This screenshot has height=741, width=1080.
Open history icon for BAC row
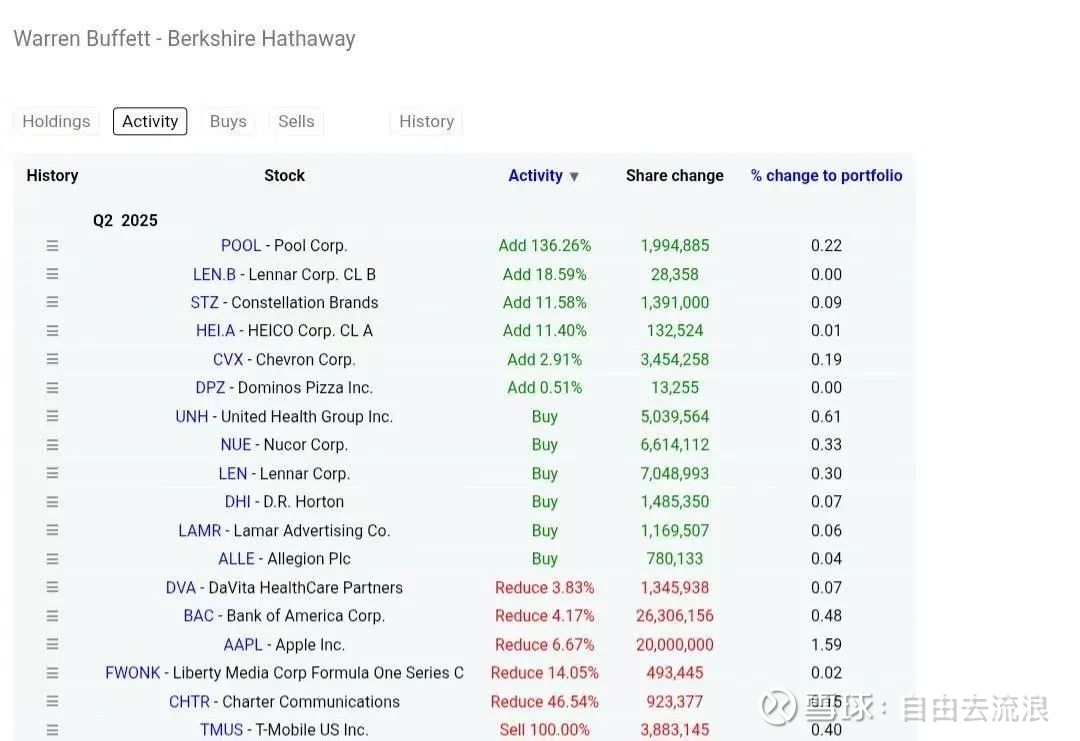[x=52, y=616]
